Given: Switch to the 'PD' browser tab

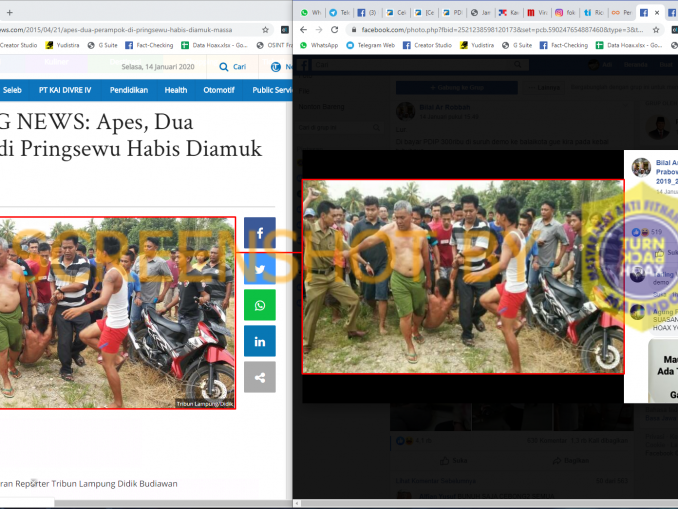Looking at the screenshot, I should (452, 13).
